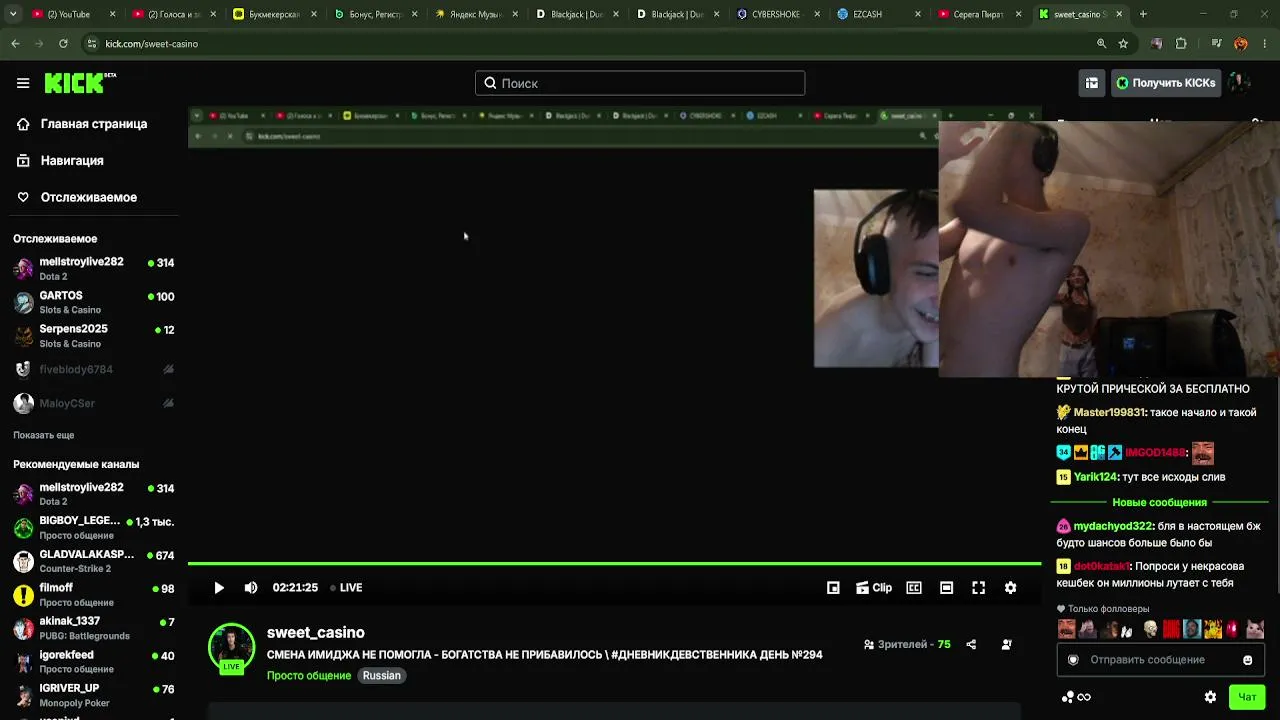This screenshot has height=720, width=1280.
Task: Open recommended channel GLADVALAKASP...
Action: pyautogui.click(x=94, y=561)
